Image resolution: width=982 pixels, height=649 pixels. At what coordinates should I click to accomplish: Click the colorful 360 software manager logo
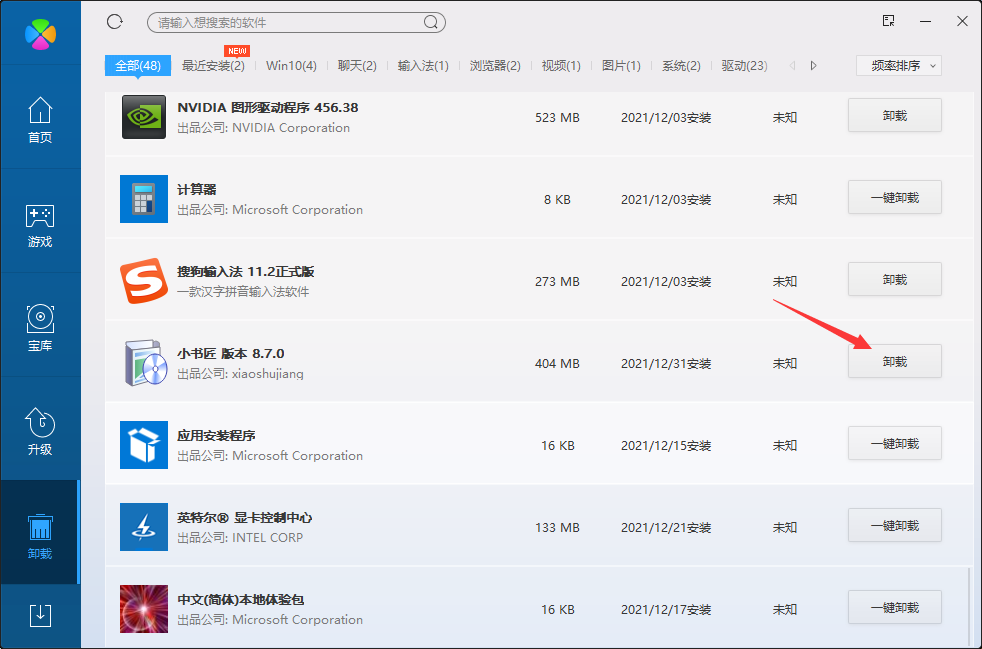pyautogui.click(x=40, y=33)
